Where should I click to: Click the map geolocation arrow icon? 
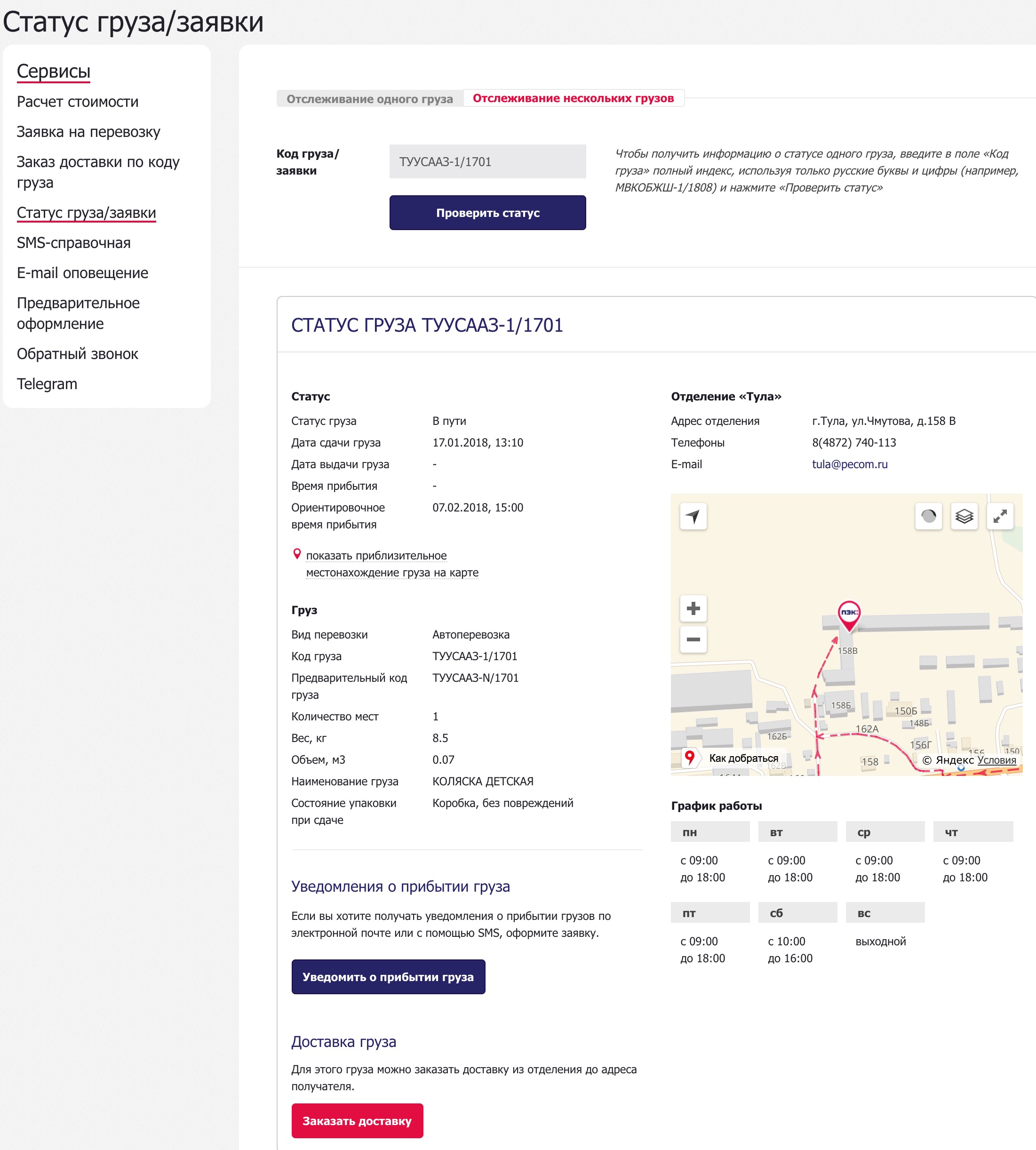(693, 516)
